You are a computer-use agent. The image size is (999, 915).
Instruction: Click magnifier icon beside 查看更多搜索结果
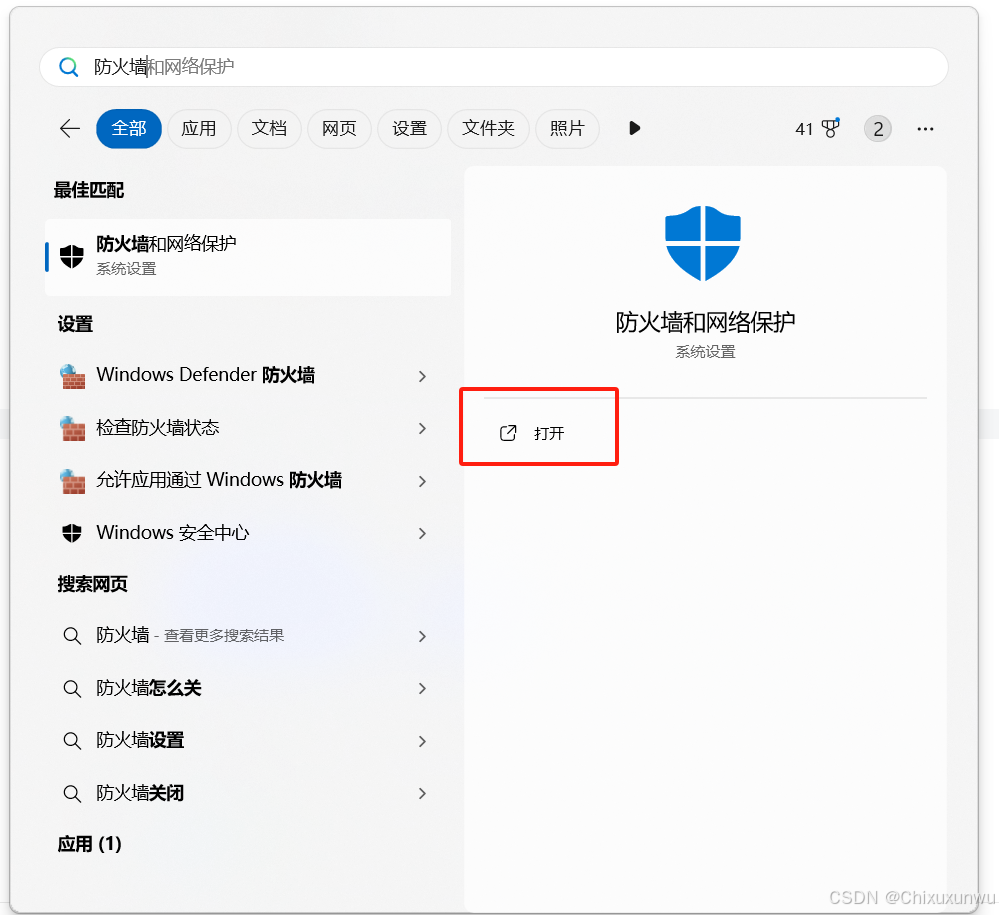click(72, 636)
